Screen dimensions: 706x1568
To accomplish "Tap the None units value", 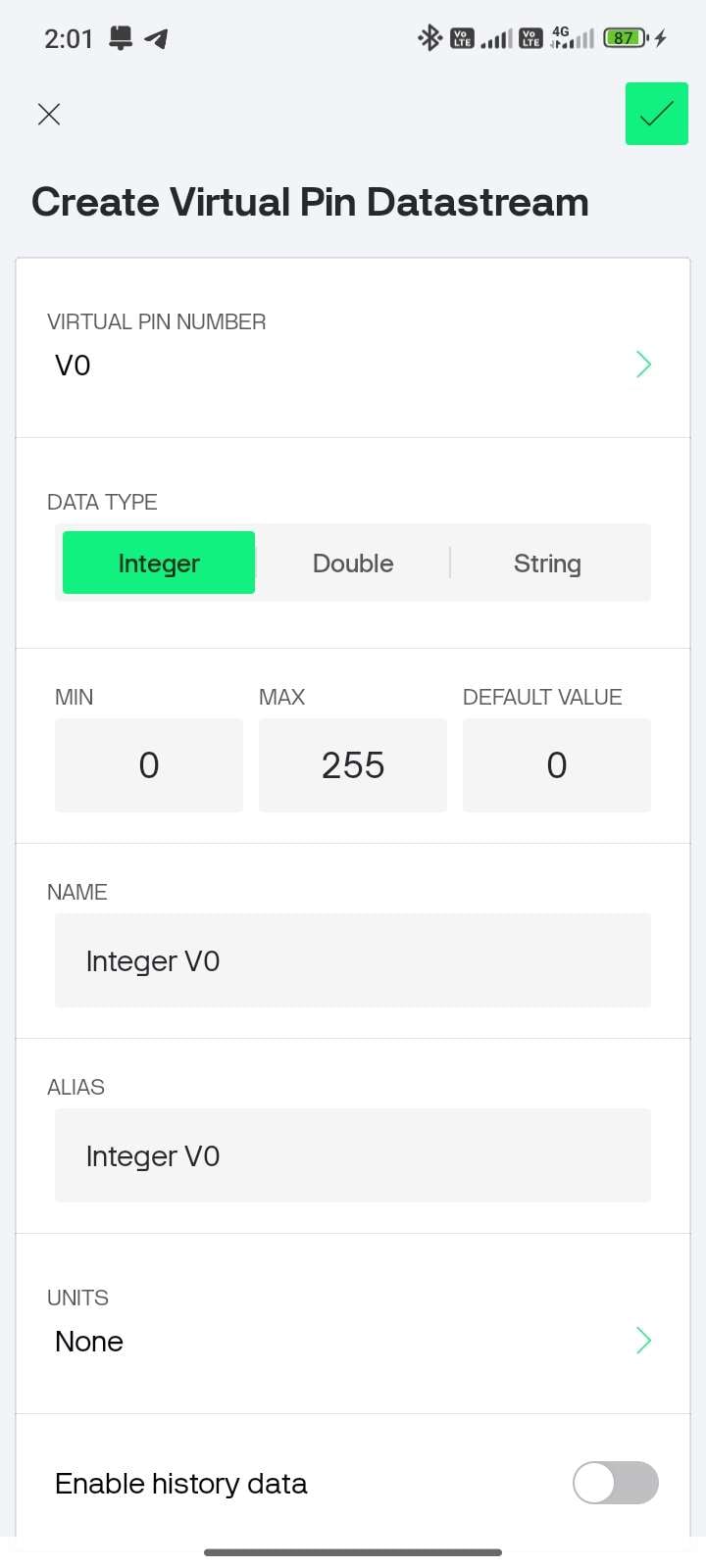I will 89,1342.
